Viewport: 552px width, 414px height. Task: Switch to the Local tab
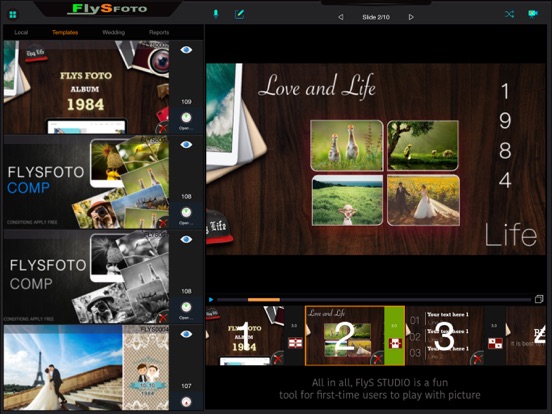pyautogui.click(x=21, y=32)
